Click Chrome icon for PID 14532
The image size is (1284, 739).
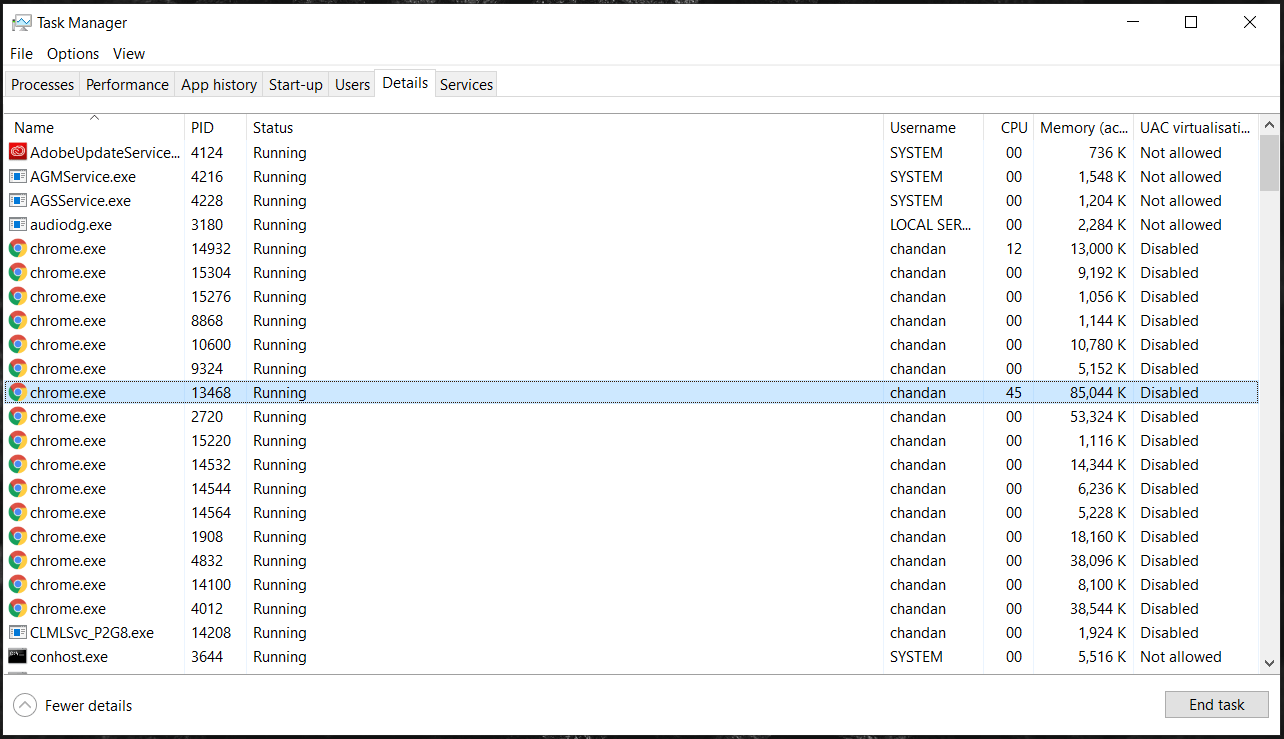pos(18,464)
